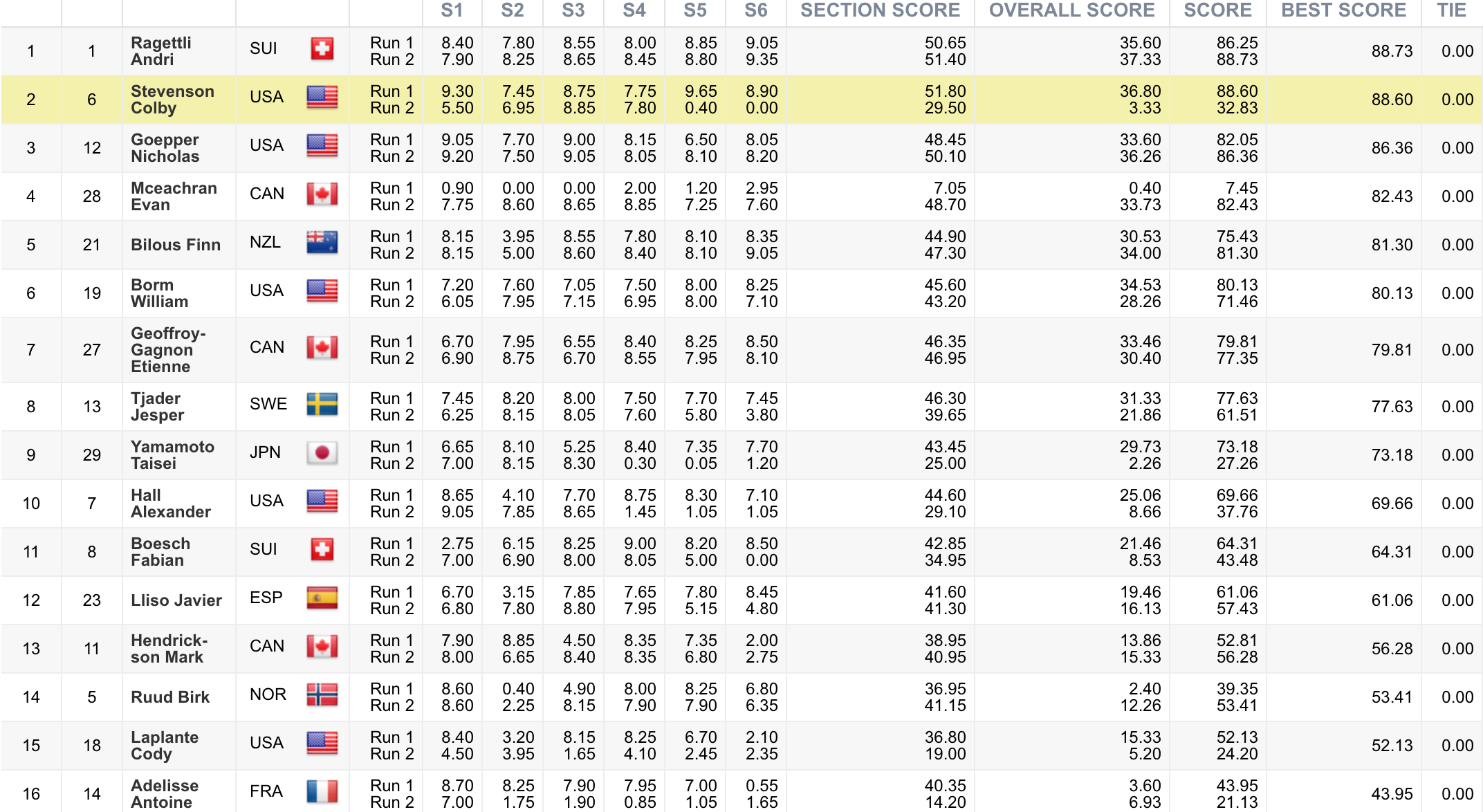Click the Canadian flag beside Mceachran Evan
Image resolution: width=1483 pixels, height=812 pixels.
click(322, 194)
